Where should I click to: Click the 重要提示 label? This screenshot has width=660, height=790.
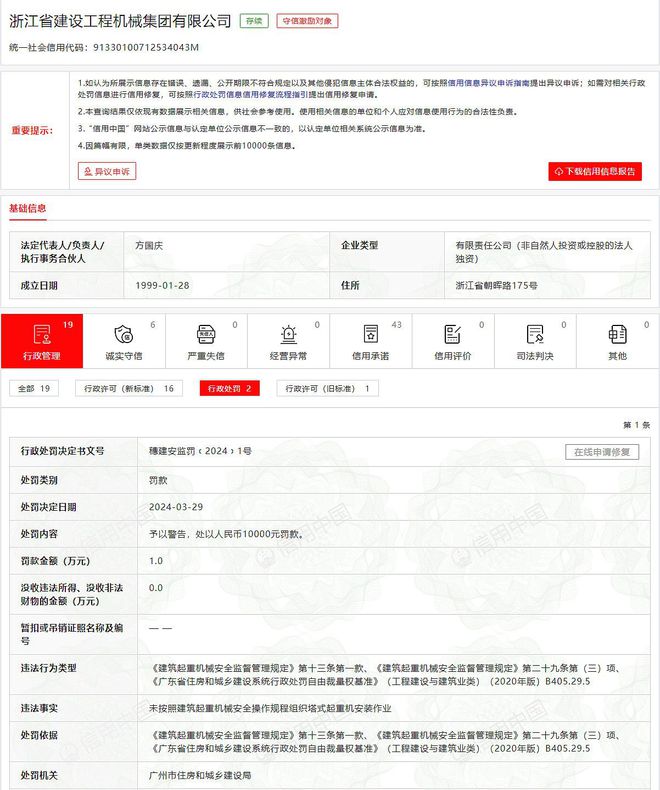point(32,130)
